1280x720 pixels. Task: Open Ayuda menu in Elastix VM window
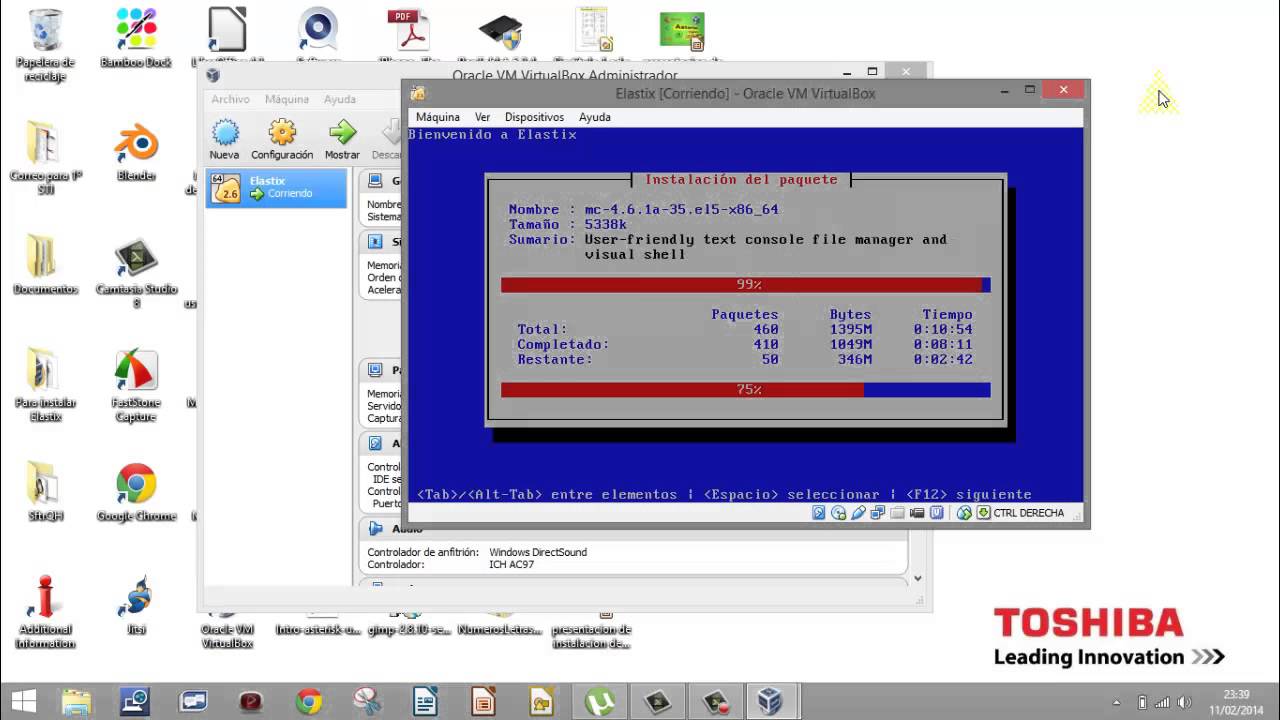(x=595, y=117)
